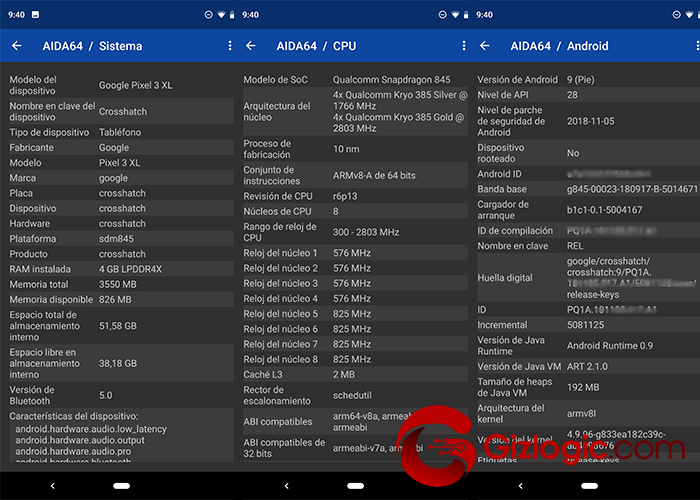Select the '826 MB' available memory value
Screen dimensions: 700x500
(x=115, y=300)
